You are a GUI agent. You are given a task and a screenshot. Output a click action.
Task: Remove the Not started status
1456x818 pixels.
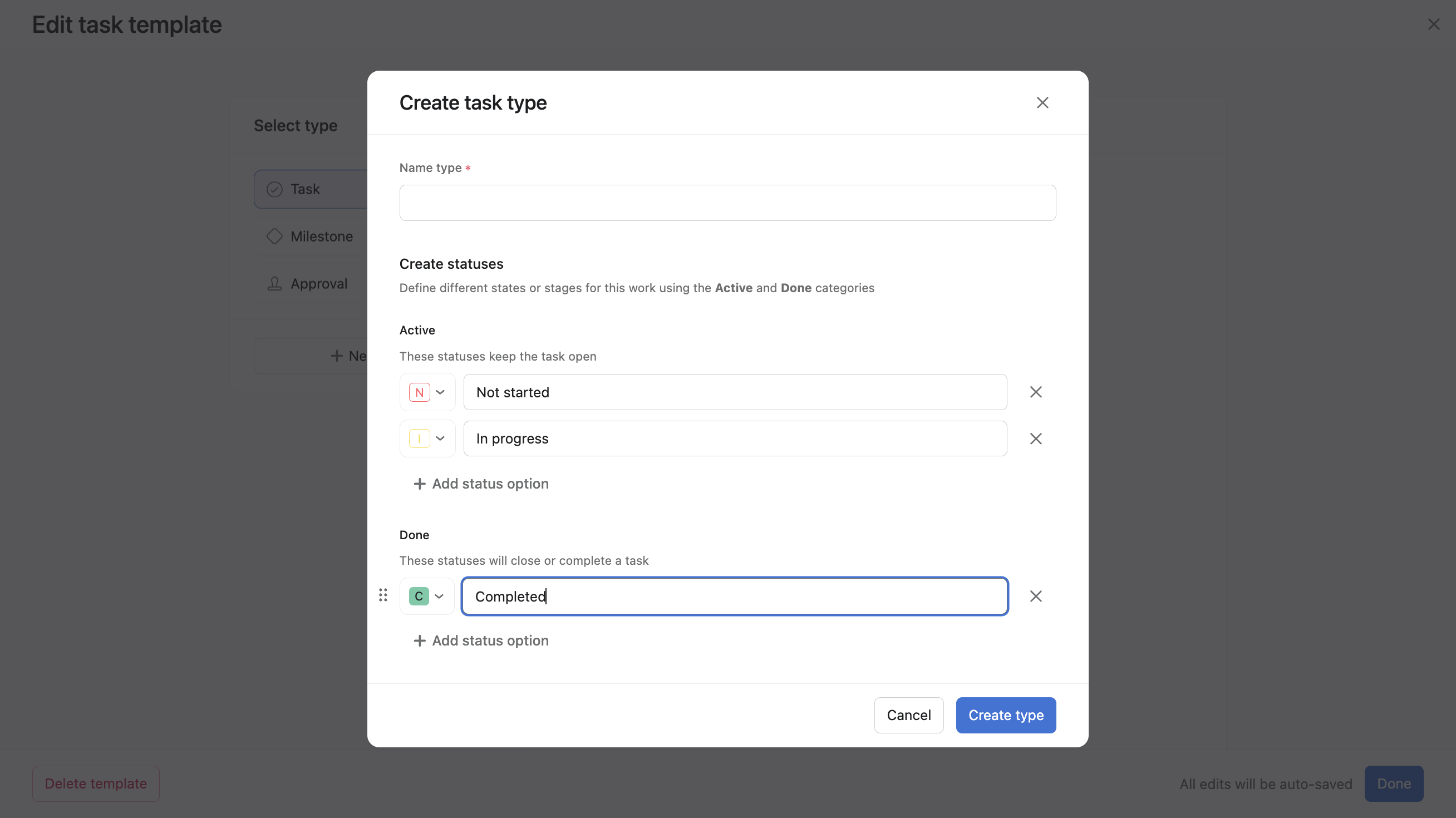pyautogui.click(x=1035, y=392)
